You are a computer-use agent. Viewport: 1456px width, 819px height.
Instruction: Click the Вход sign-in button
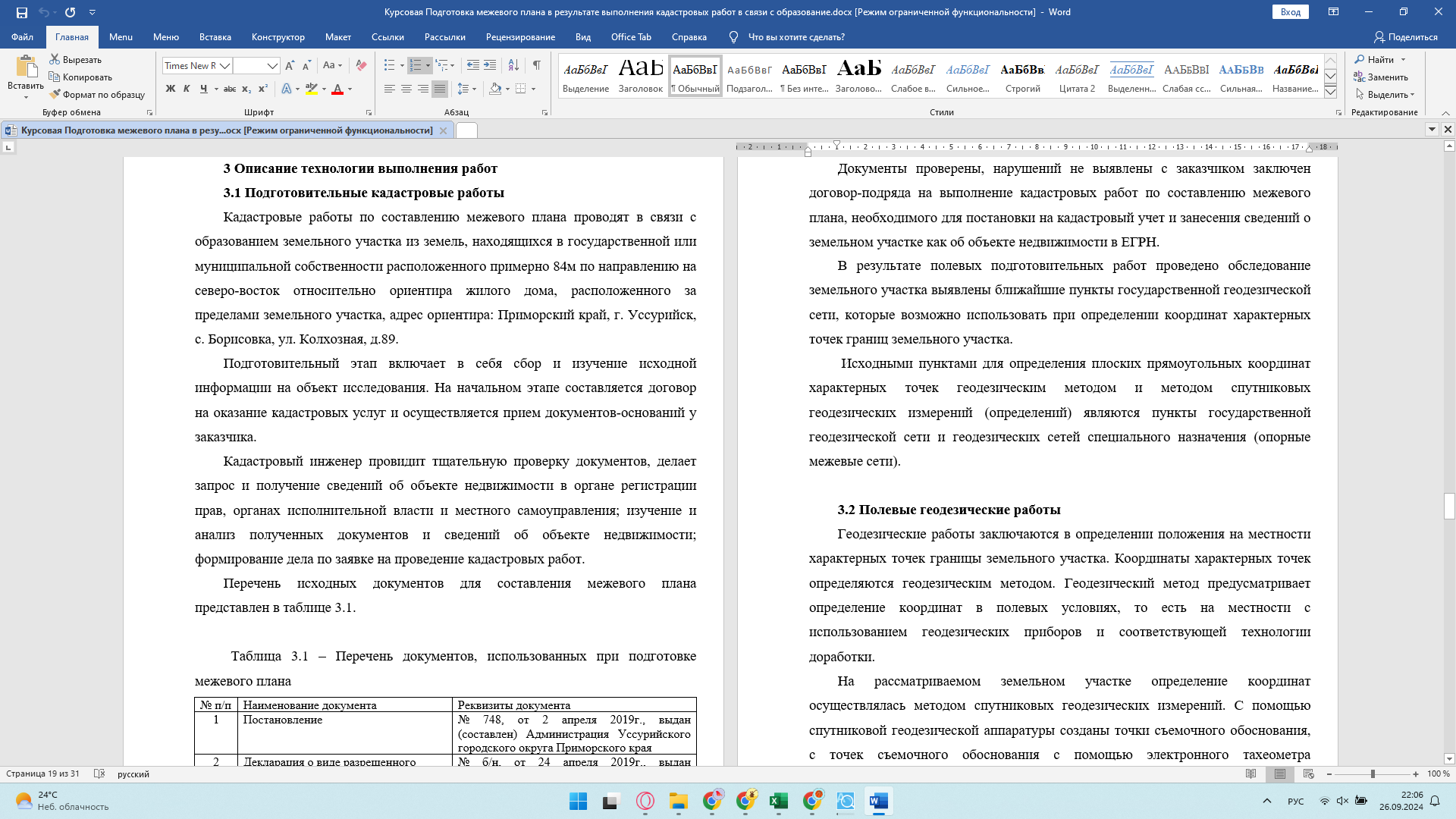(1291, 12)
